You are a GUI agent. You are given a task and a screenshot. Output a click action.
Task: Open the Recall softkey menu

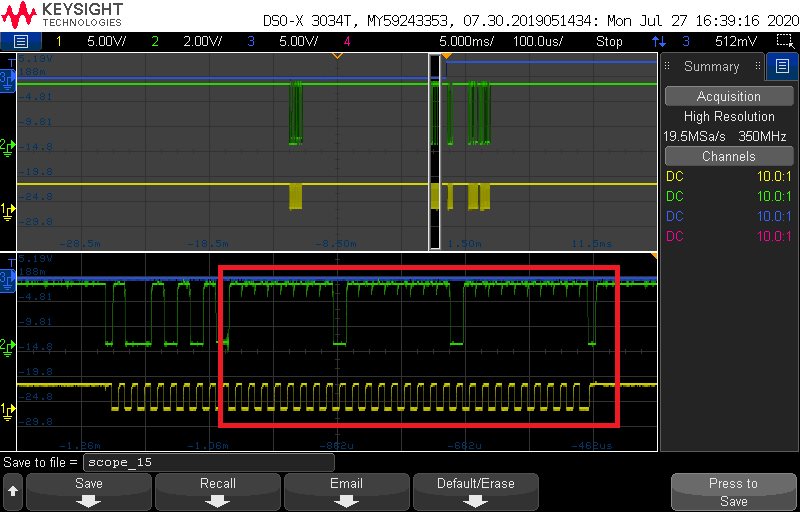[218, 492]
